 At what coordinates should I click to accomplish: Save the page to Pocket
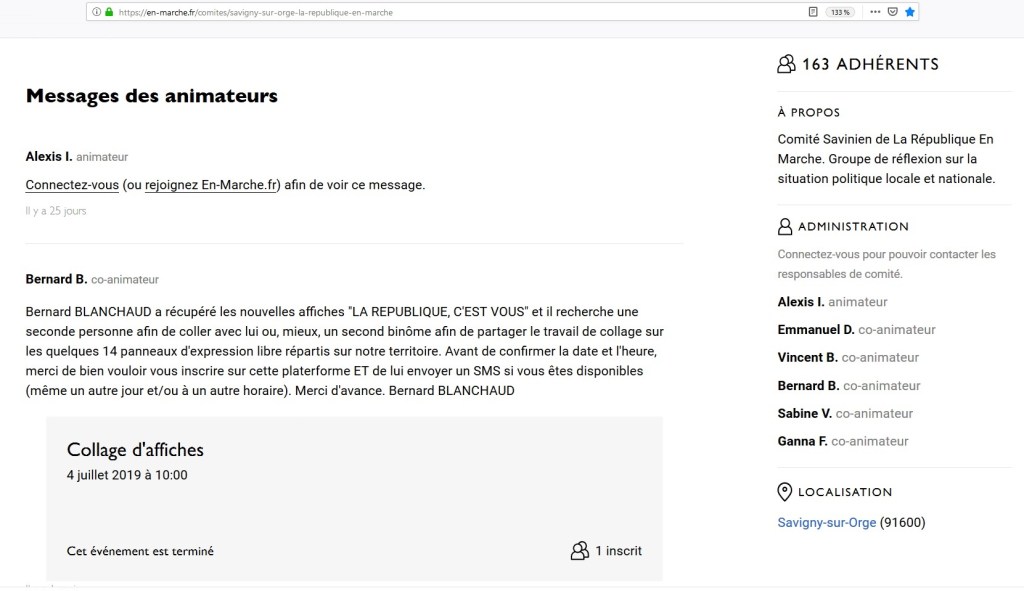point(892,11)
